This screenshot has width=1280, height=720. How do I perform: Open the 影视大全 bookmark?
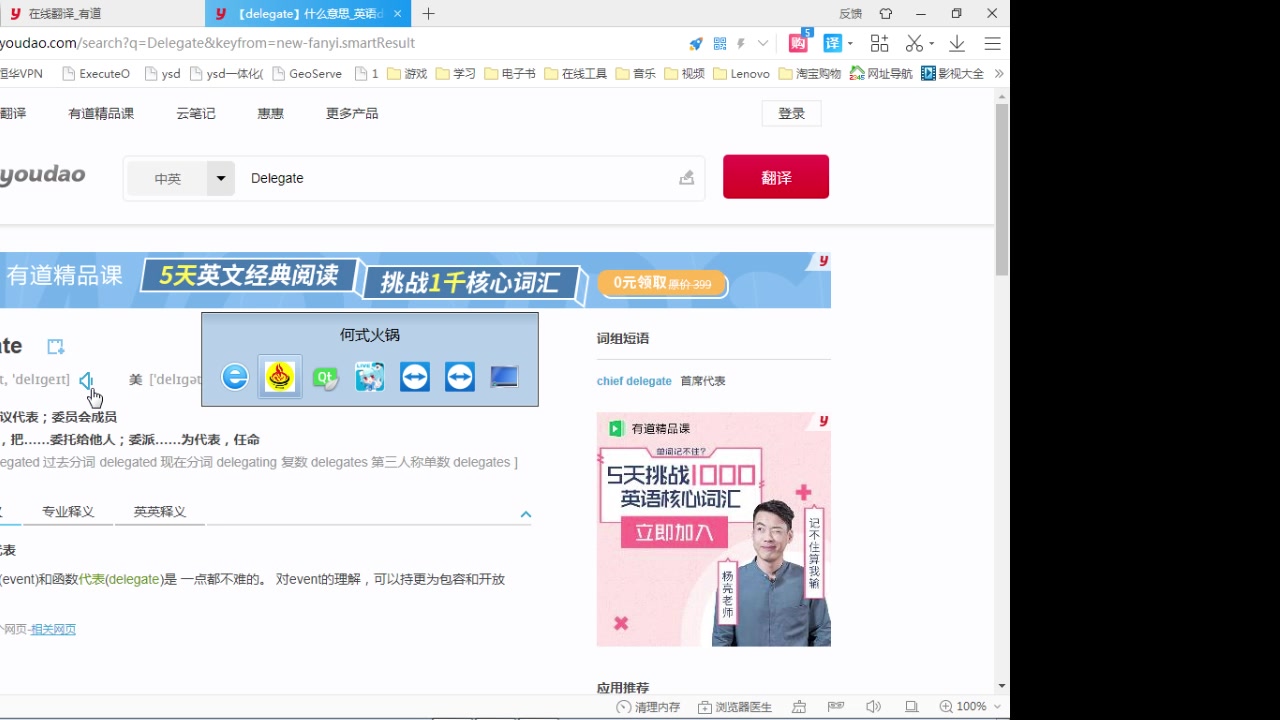click(953, 73)
